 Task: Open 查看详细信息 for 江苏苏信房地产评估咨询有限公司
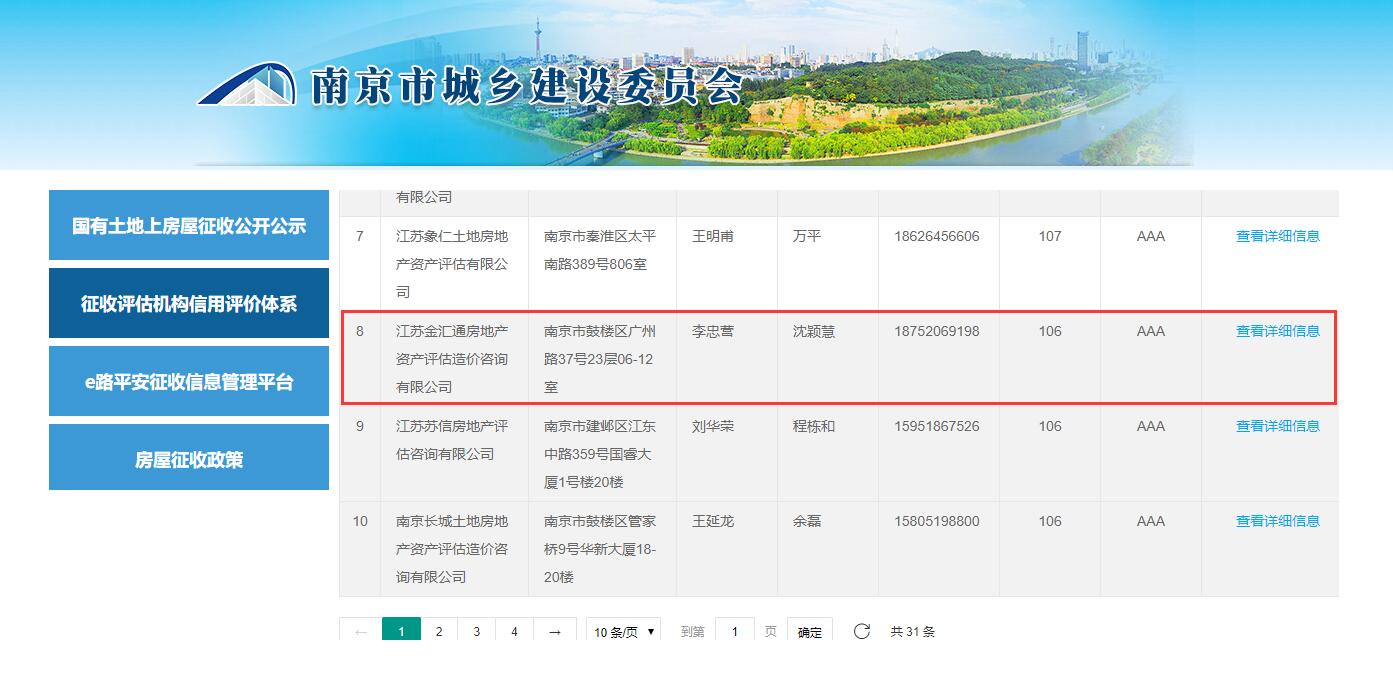(1277, 426)
